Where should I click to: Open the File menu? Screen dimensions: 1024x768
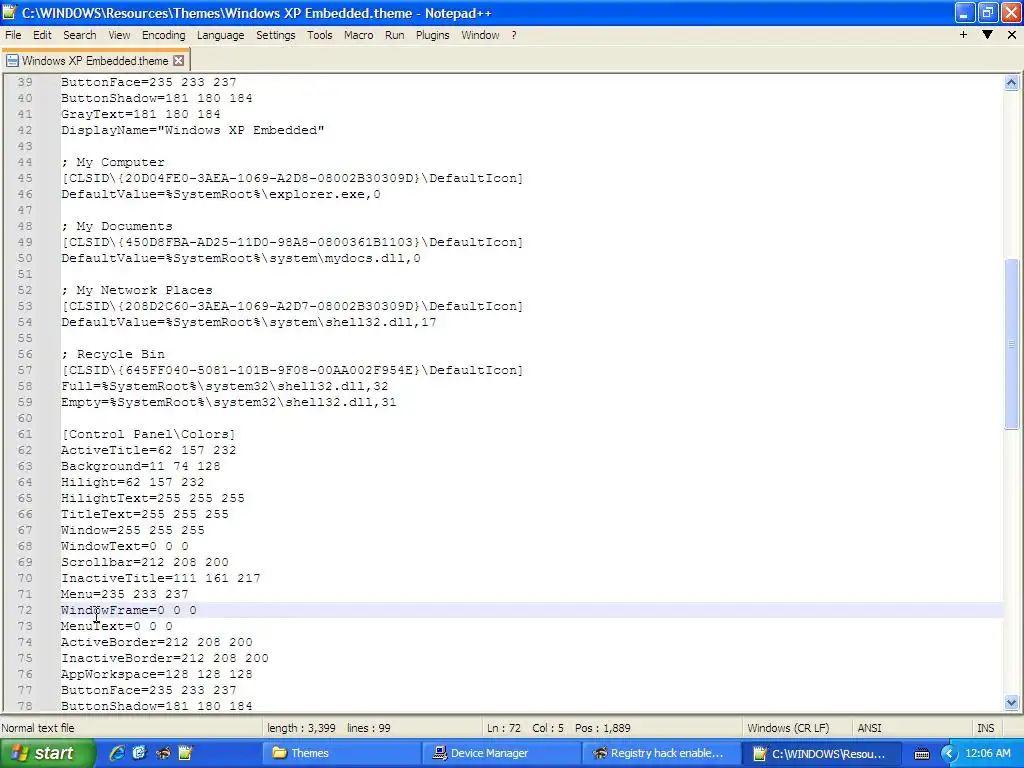[x=13, y=35]
